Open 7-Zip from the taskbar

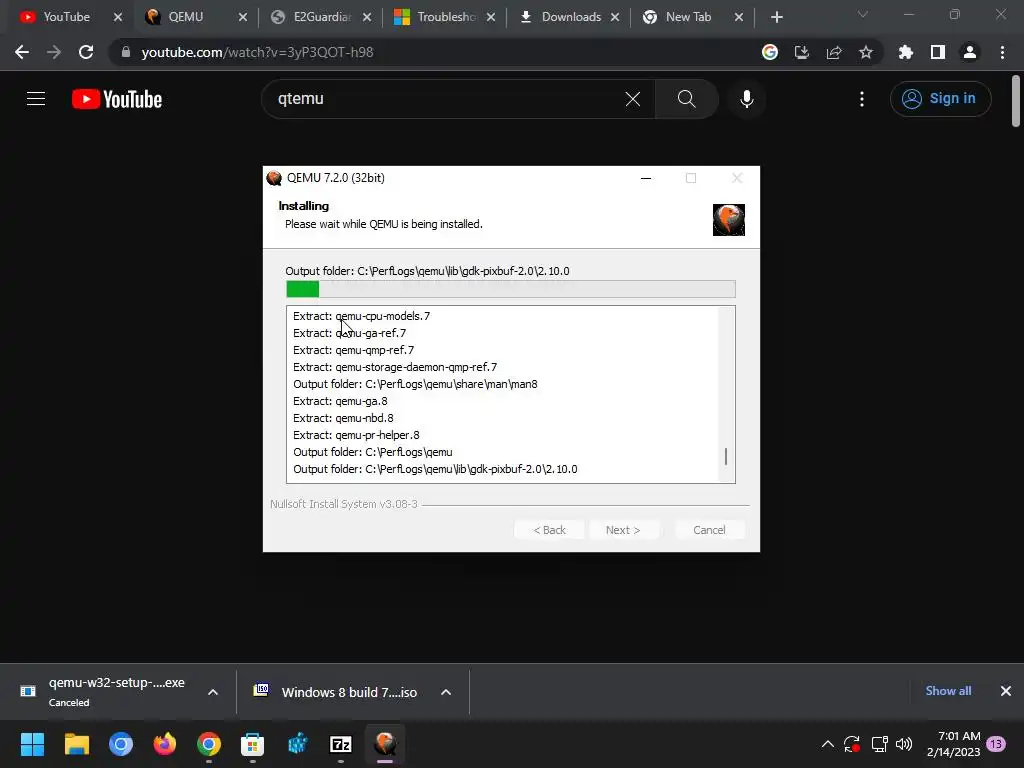click(341, 744)
